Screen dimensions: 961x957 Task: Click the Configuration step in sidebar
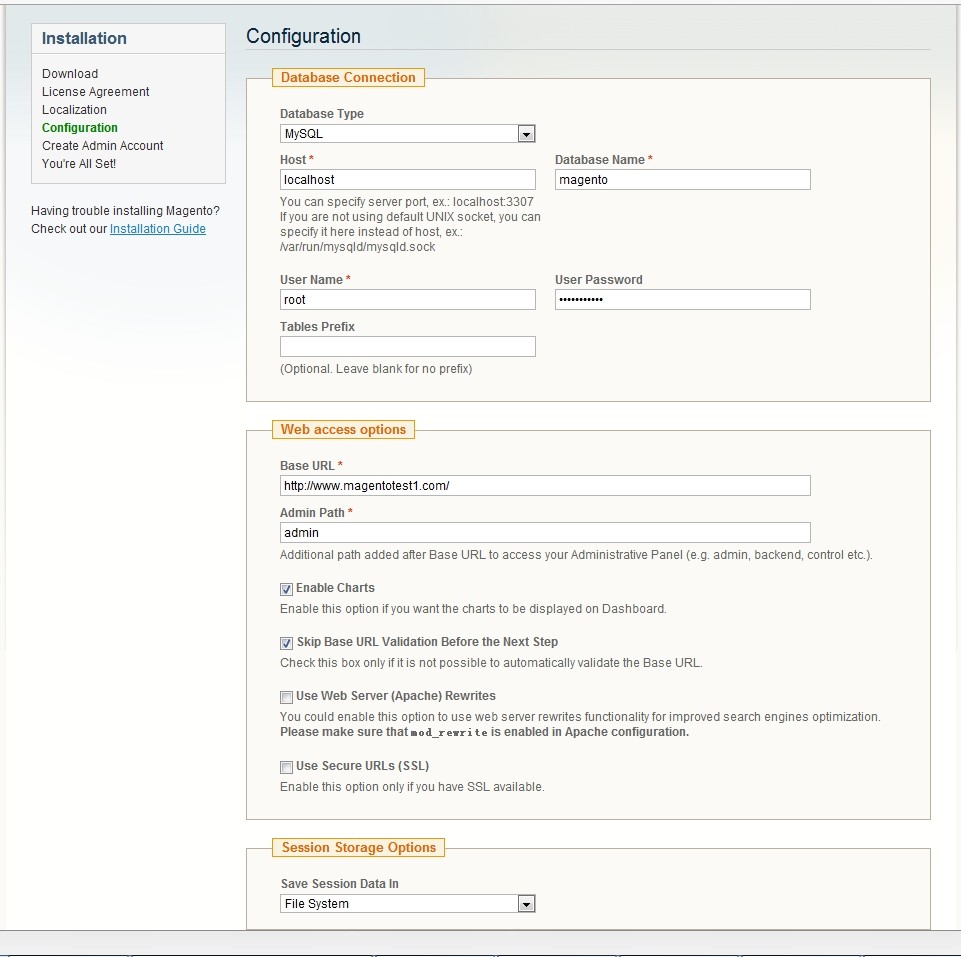(x=79, y=128)
